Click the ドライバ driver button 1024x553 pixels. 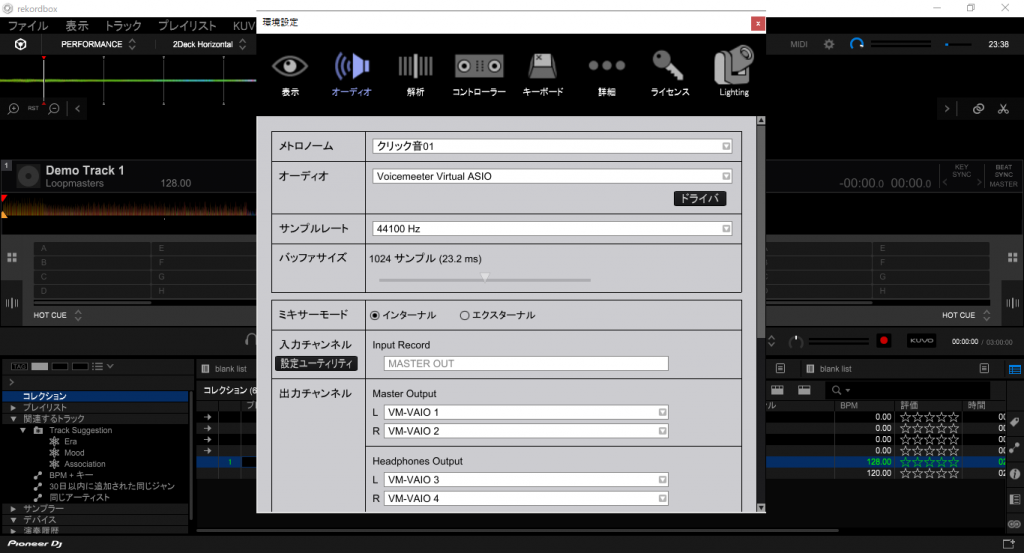(699, 198)
